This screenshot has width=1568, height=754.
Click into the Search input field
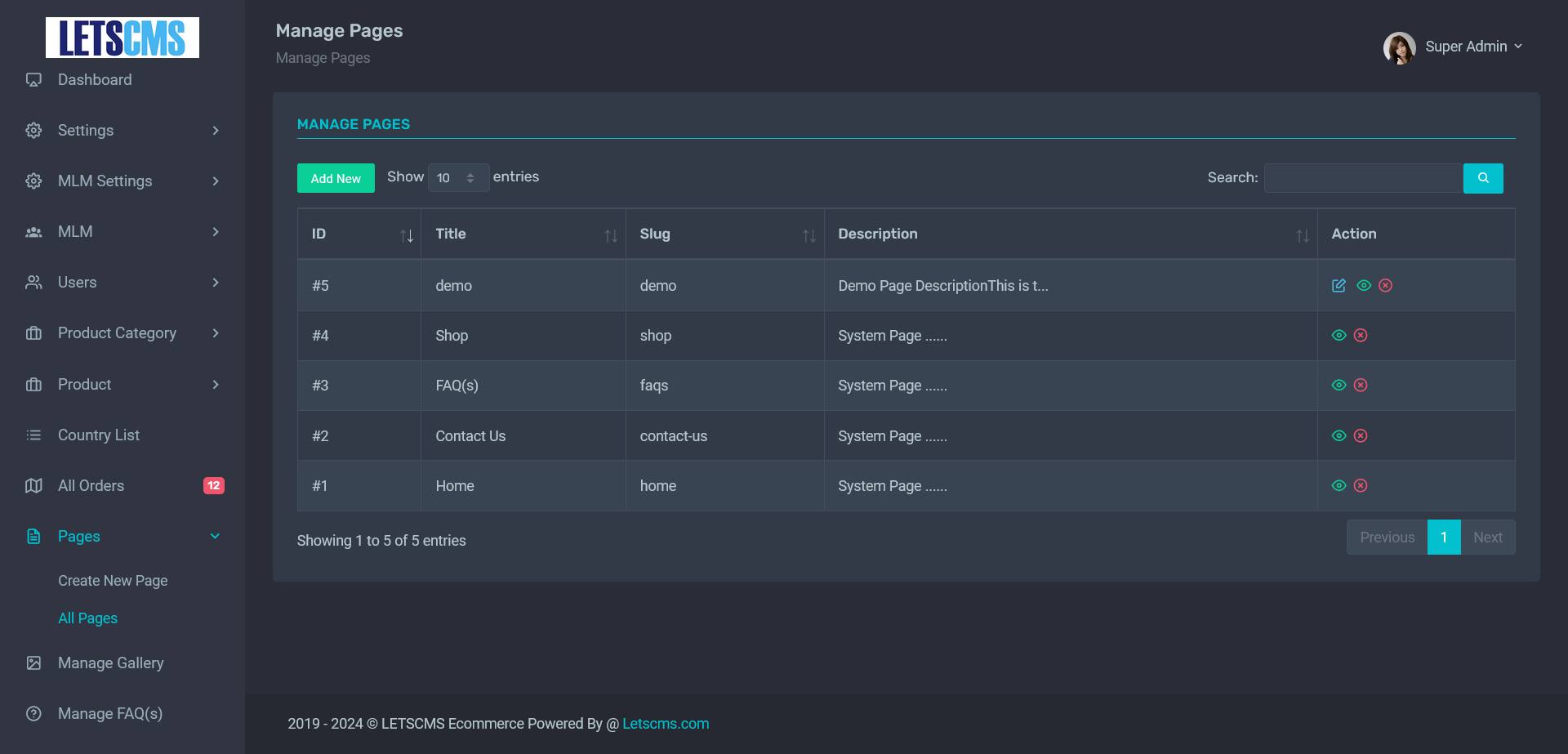(x=1362, y=178)
